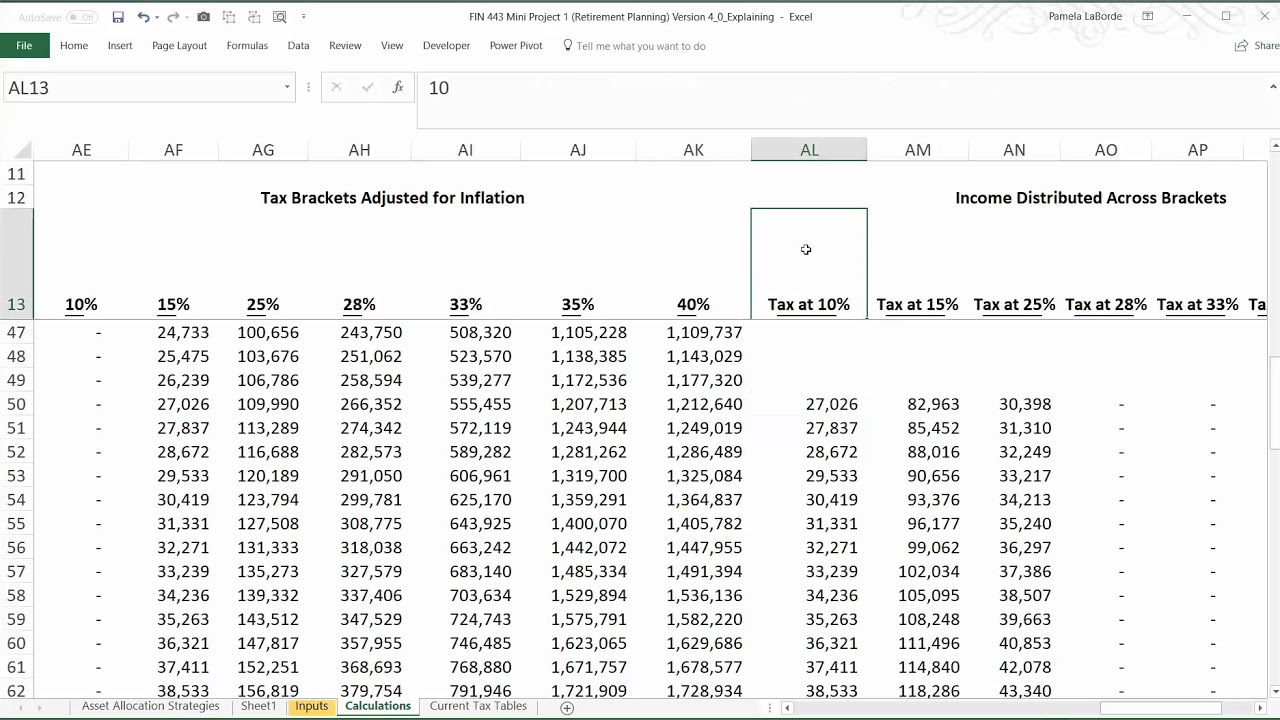Switch to the Home ribbon tab

(x=74, y=46)
